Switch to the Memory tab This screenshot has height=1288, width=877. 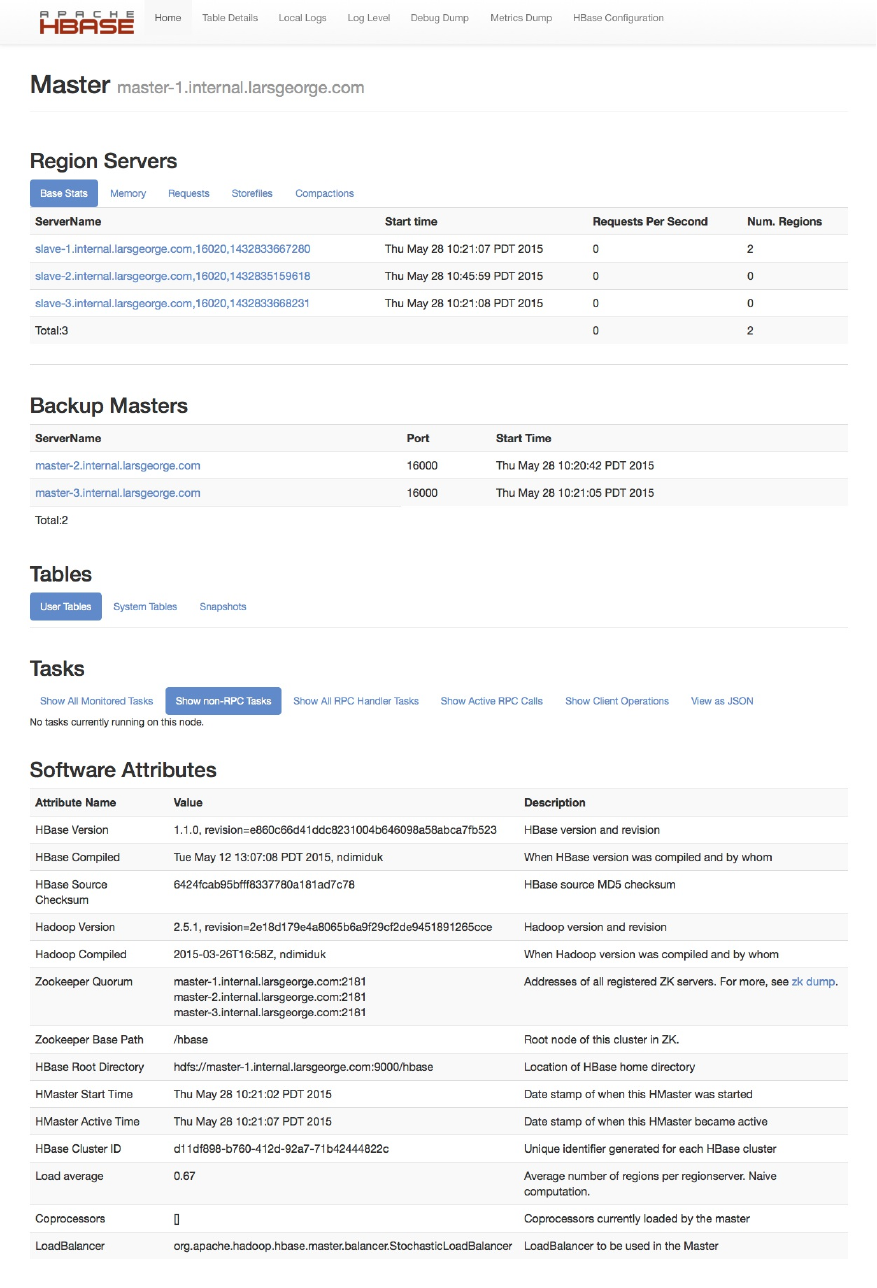pyautogui.click(x=128, y=193)
